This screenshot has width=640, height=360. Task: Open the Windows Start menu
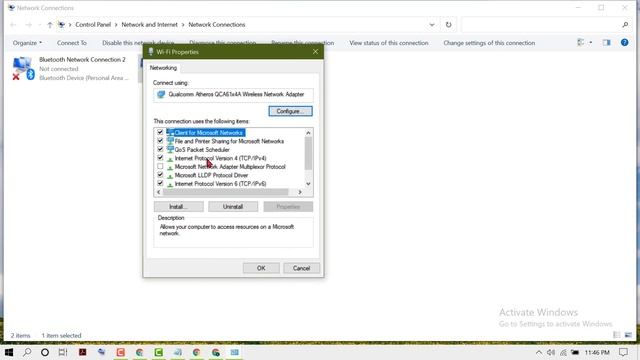[9, 352]
